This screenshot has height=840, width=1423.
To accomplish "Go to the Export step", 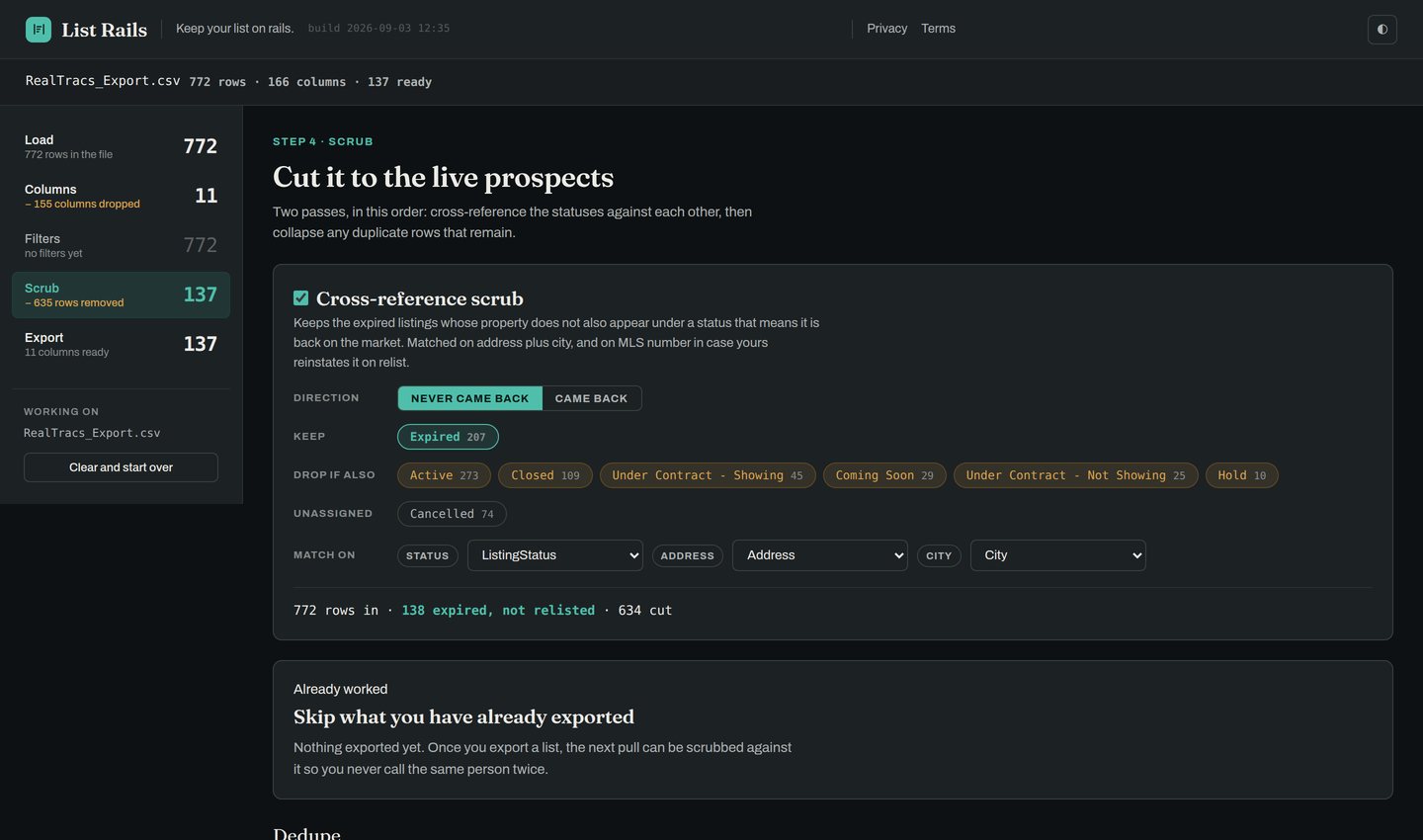I will pos(121,344).
